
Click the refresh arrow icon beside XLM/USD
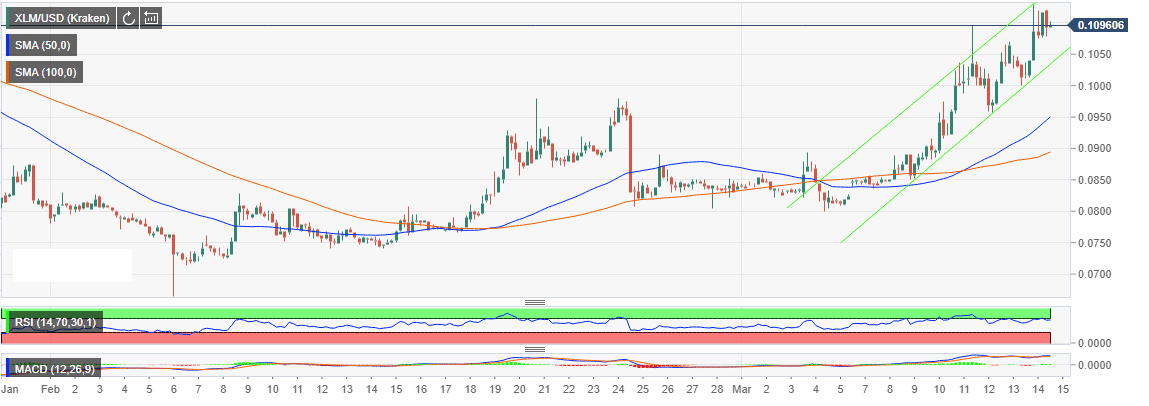point(128,18)
